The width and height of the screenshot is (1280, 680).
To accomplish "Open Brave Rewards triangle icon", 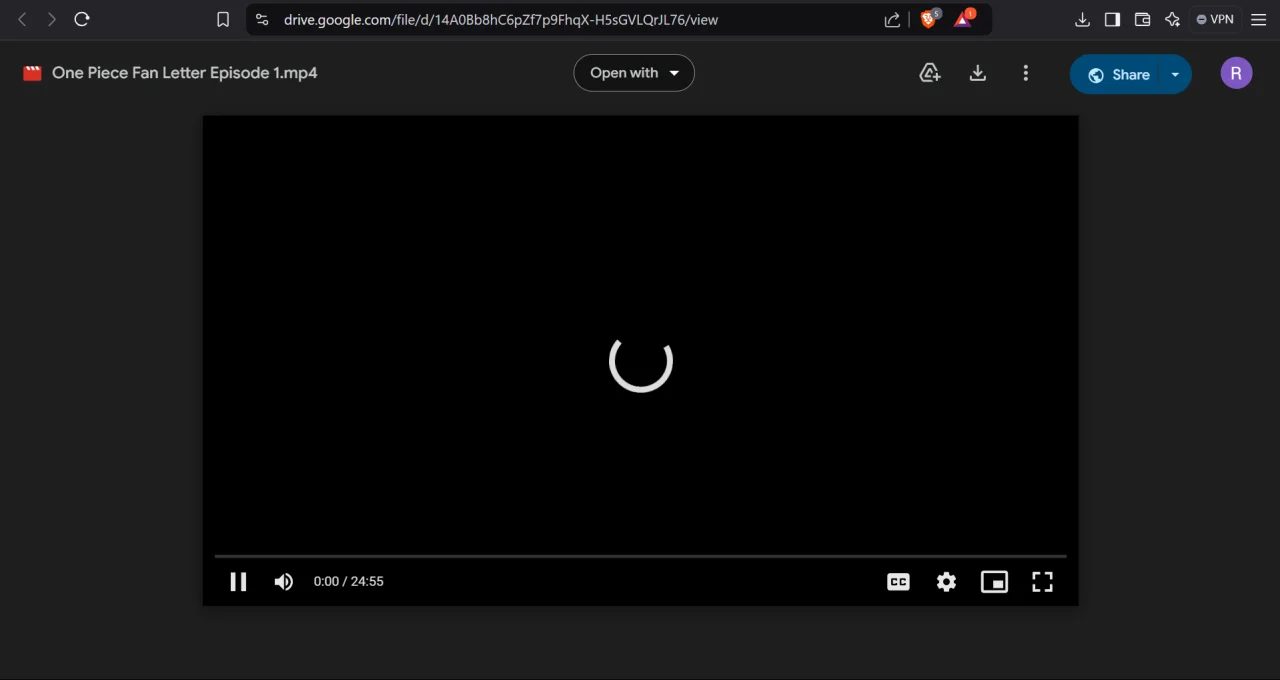I will tap(963, 19).
